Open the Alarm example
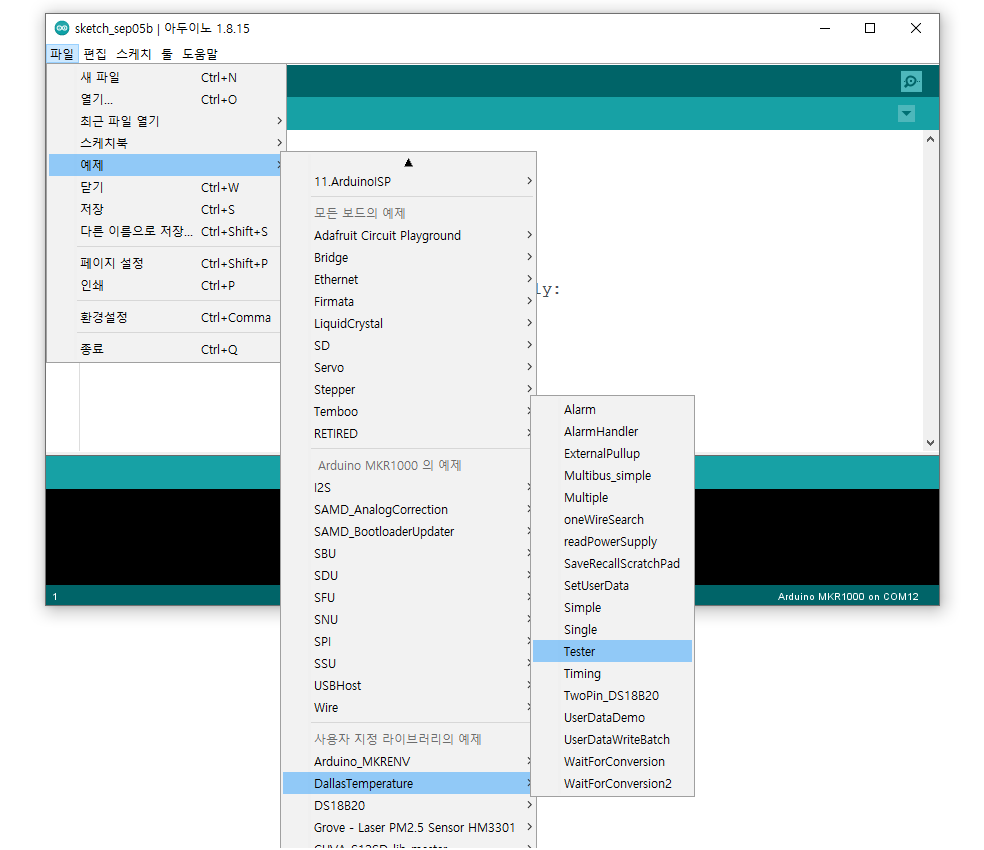984x850 pixels. 612,409
